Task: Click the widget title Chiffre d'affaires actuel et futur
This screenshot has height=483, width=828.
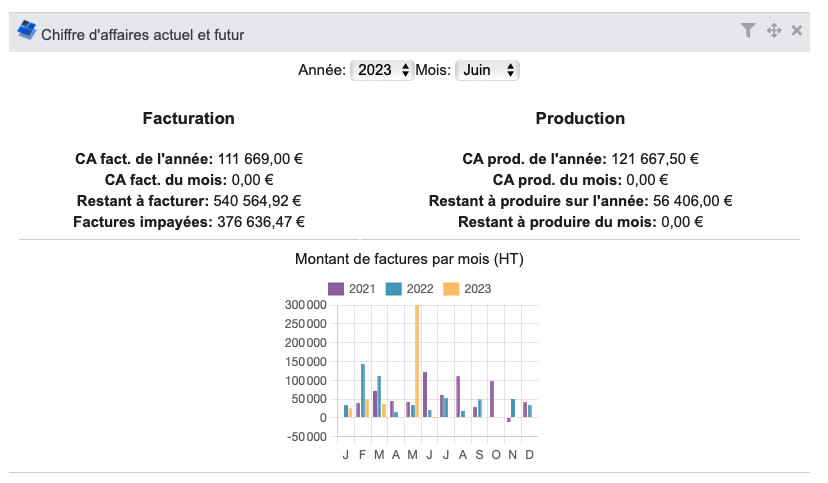Action: click(142, 34)
